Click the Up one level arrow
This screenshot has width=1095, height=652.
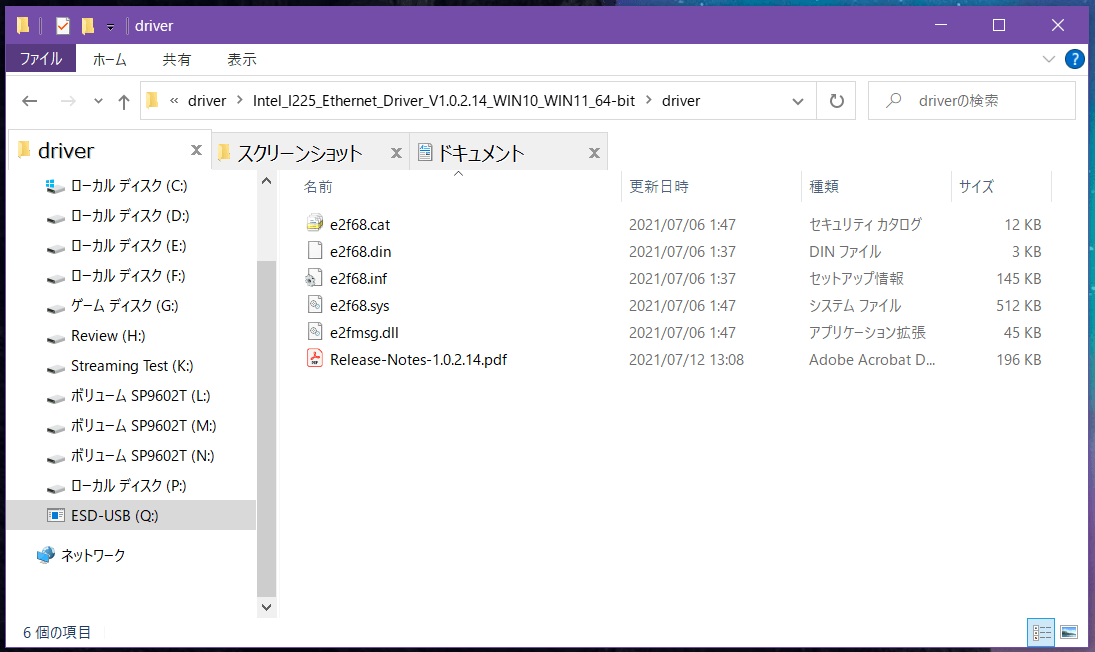[x=124, y=101]
